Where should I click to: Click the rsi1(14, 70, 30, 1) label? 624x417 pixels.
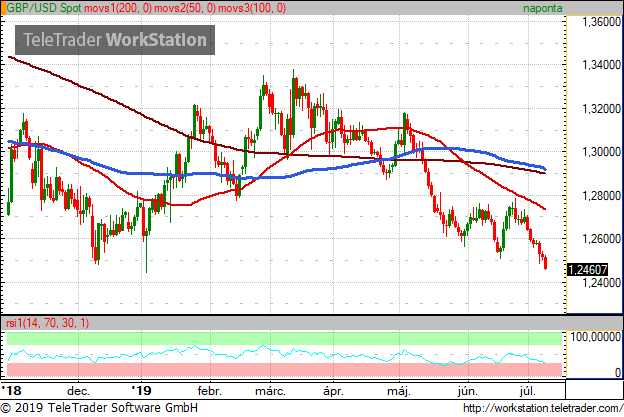(x=47, y=323)
